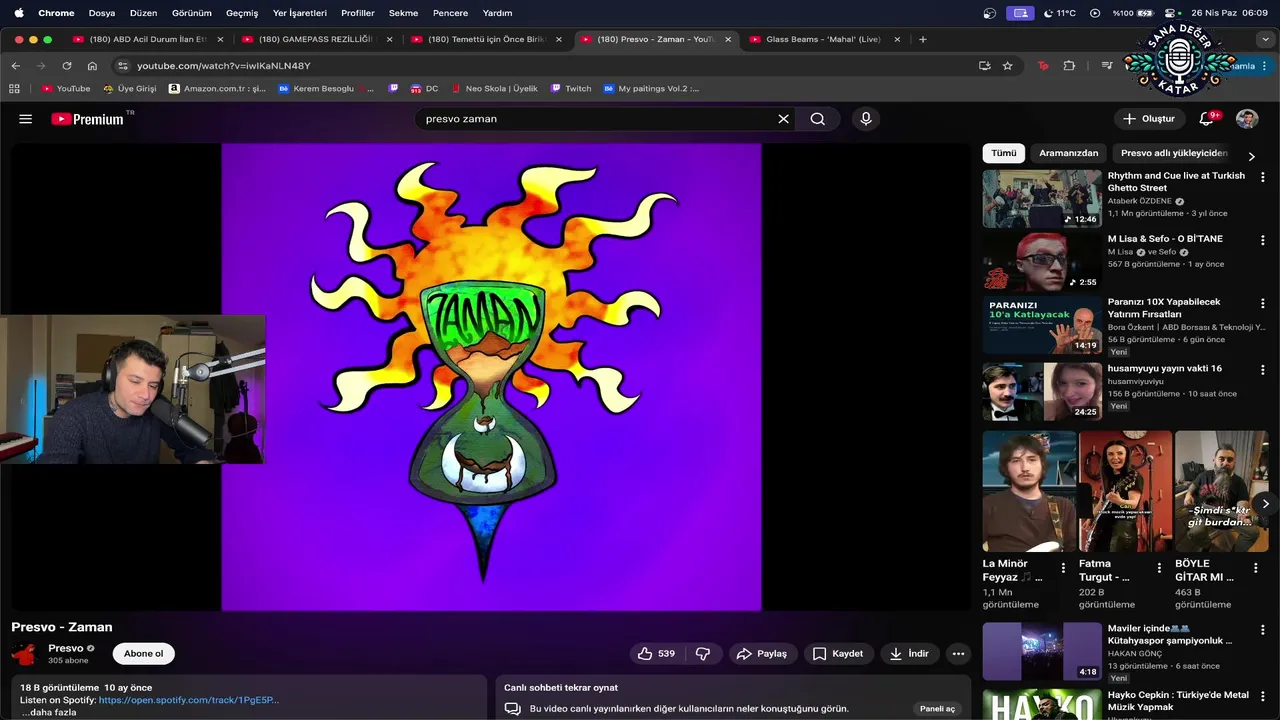Clear the search box text with X
The width and height of the screenshot is (1280, 720).
click(784, 119)
